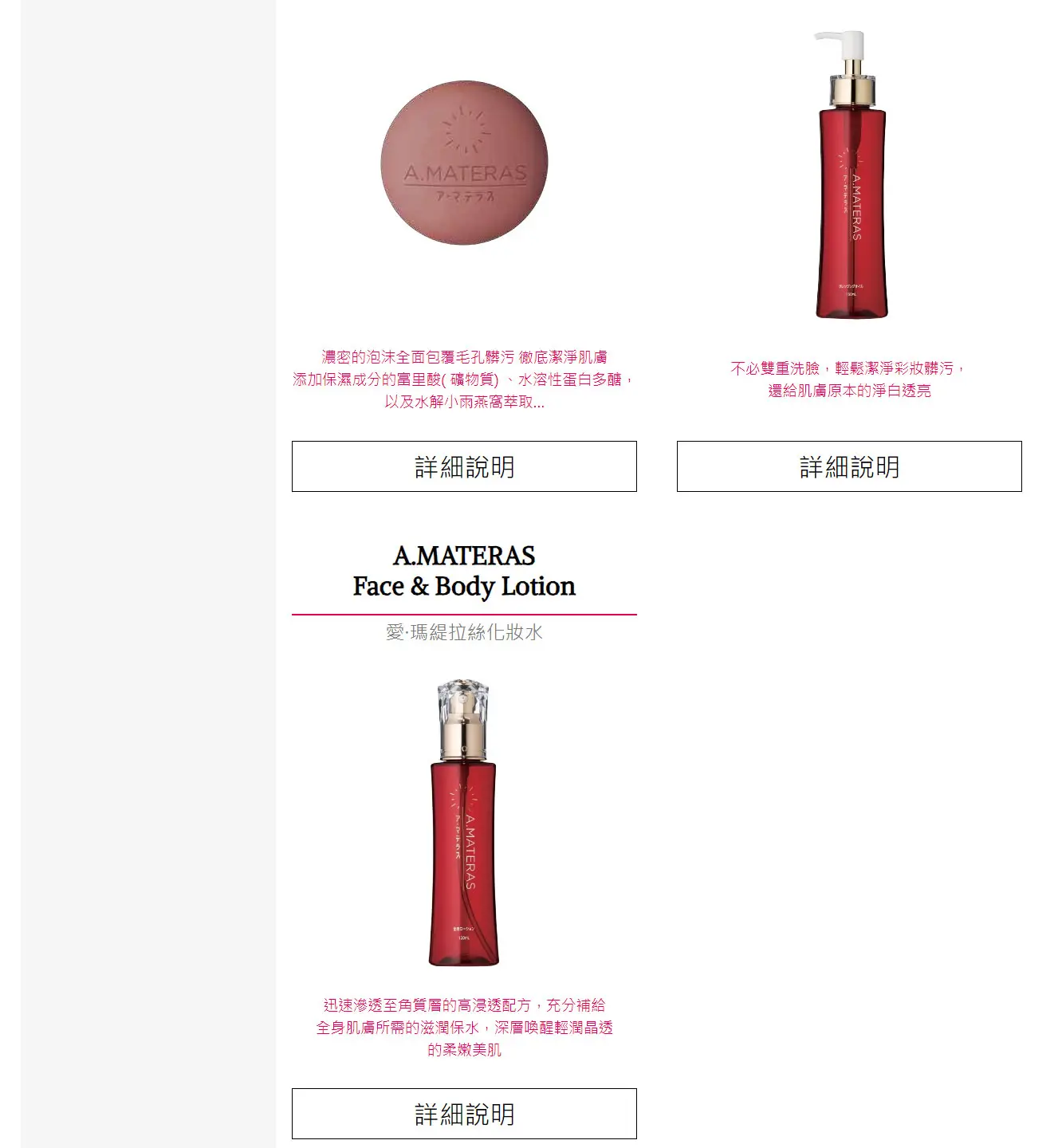
Task: Open 詳細說明 under the cleansing oil bottle
Action: [x=849, y=466]
